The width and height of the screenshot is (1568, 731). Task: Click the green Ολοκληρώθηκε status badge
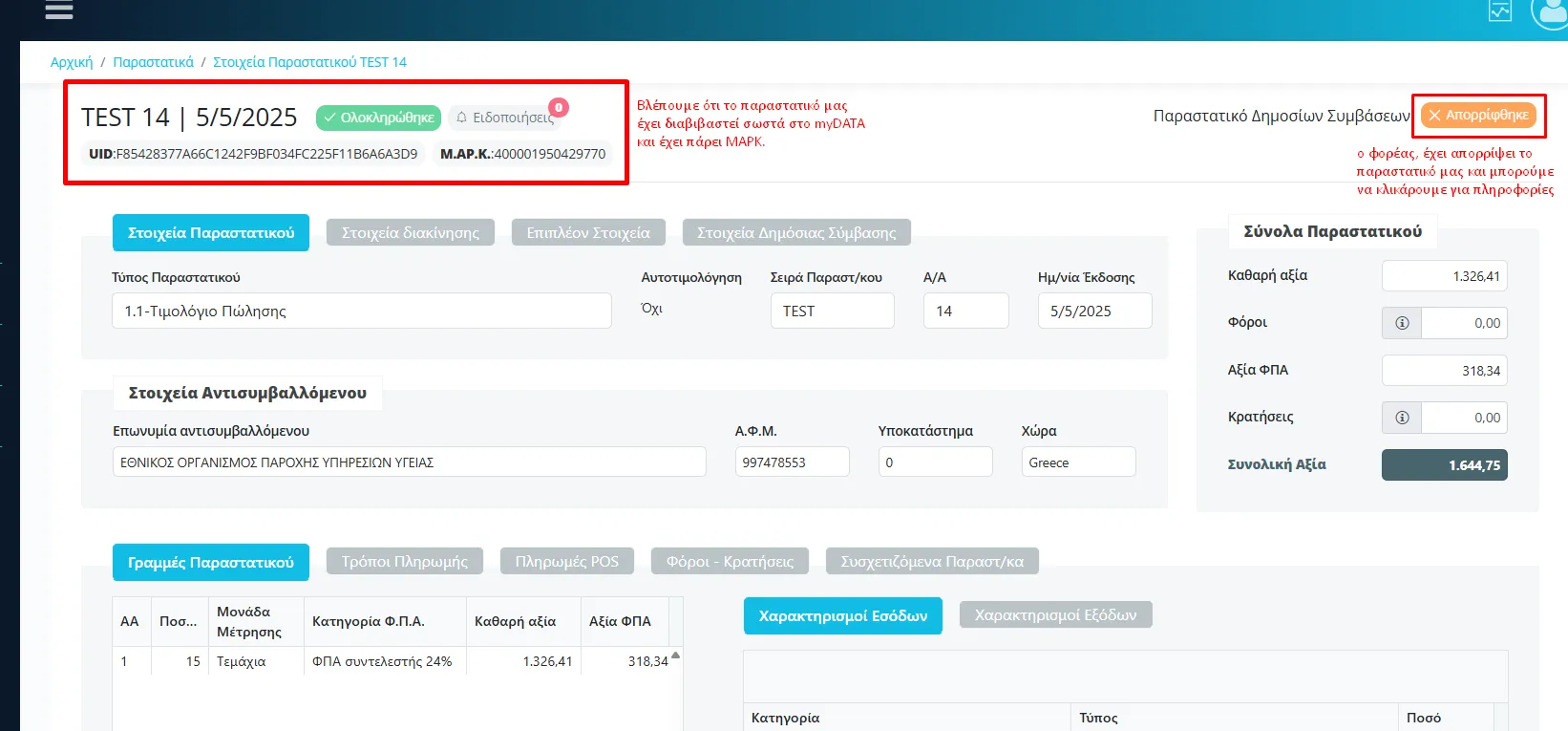pyautogui.click(x=378, y=118)
